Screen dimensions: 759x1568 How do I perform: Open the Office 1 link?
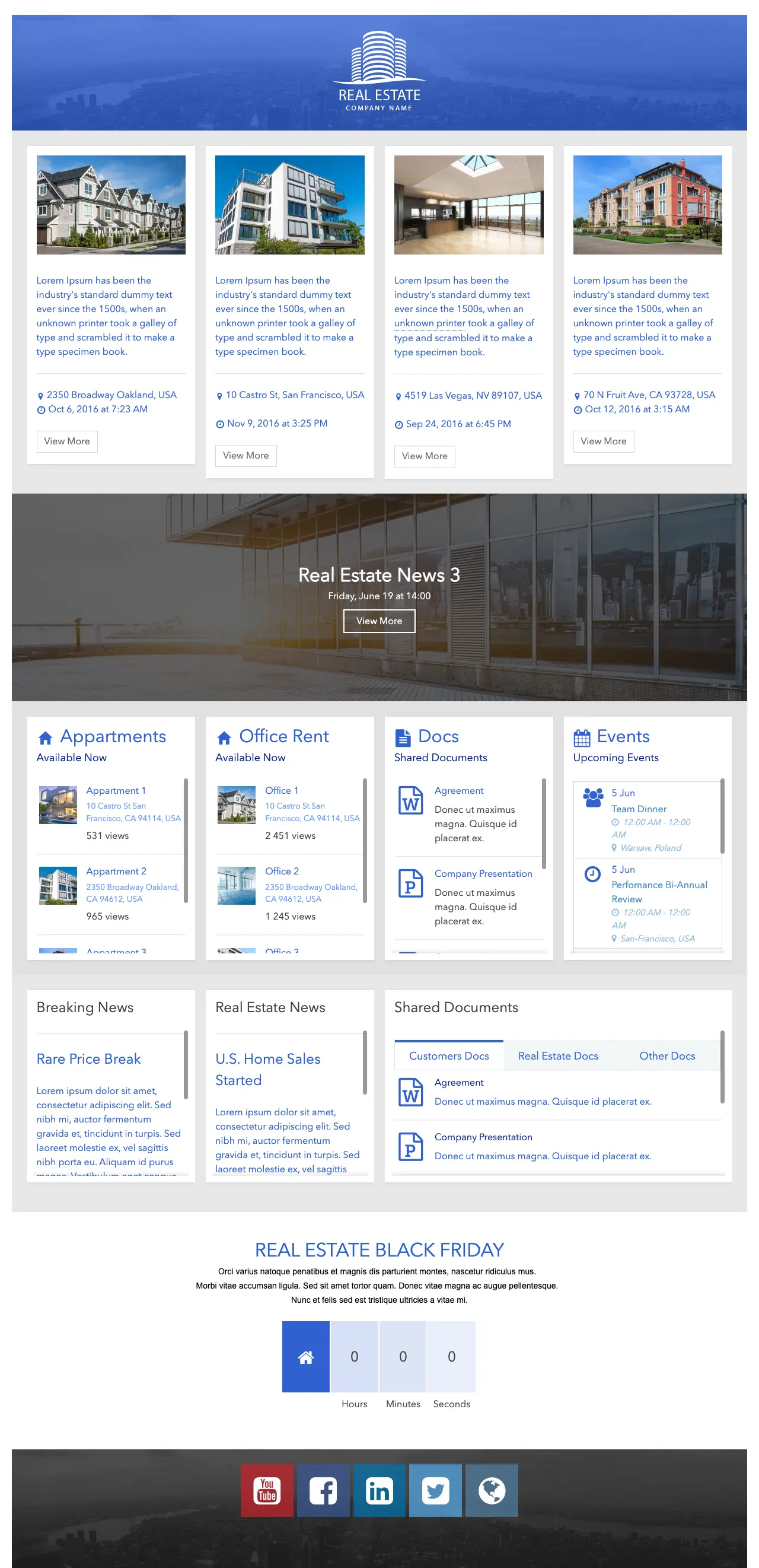[282, 790]
